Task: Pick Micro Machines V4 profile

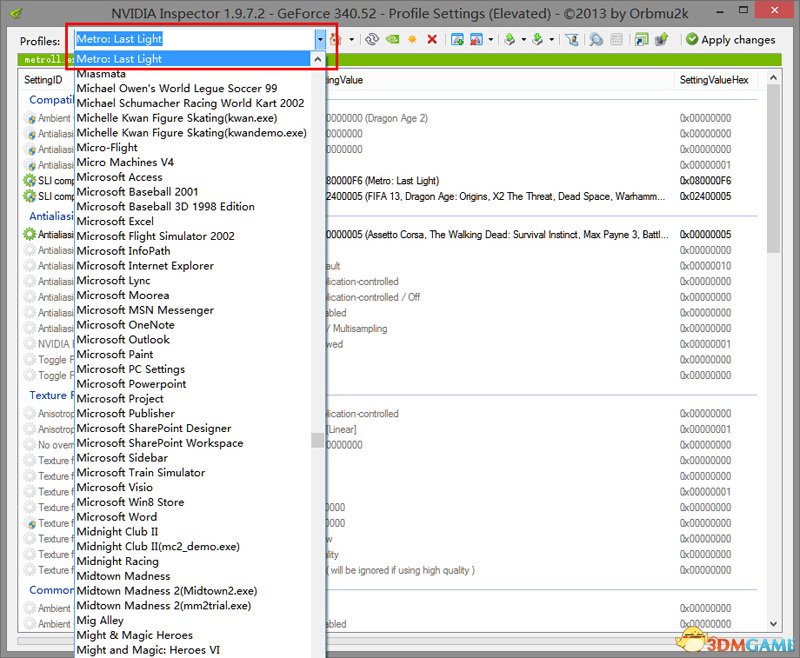Action: pyautogui.click(x=125, y=162)
